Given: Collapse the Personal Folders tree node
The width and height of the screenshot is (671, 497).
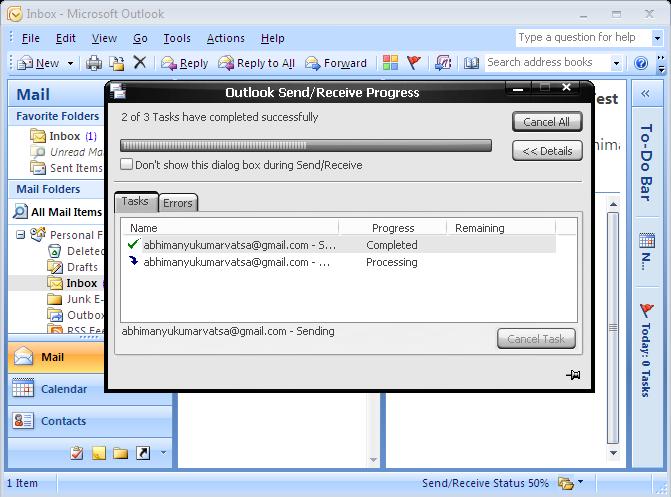Looking at the screenshot, I should click(x=20, y=235).
